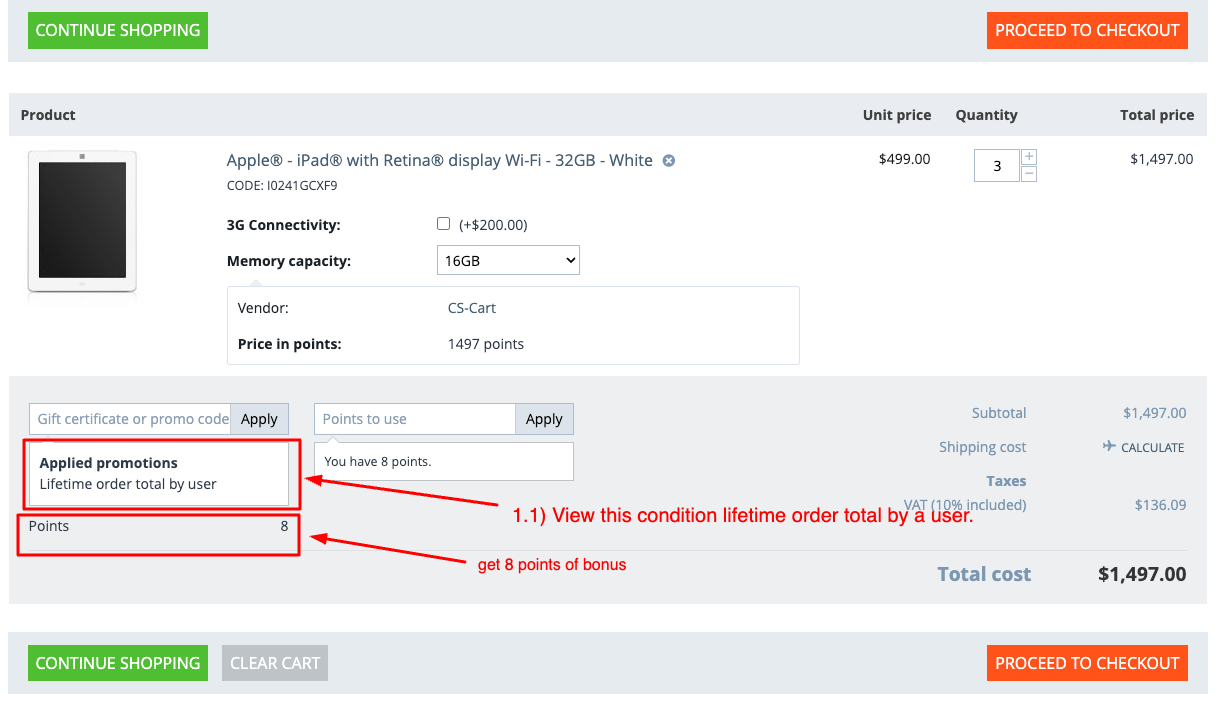The image size is (1225, 717).
Task: Open the Memory capacity dropdown
Action: click(508, 260)
